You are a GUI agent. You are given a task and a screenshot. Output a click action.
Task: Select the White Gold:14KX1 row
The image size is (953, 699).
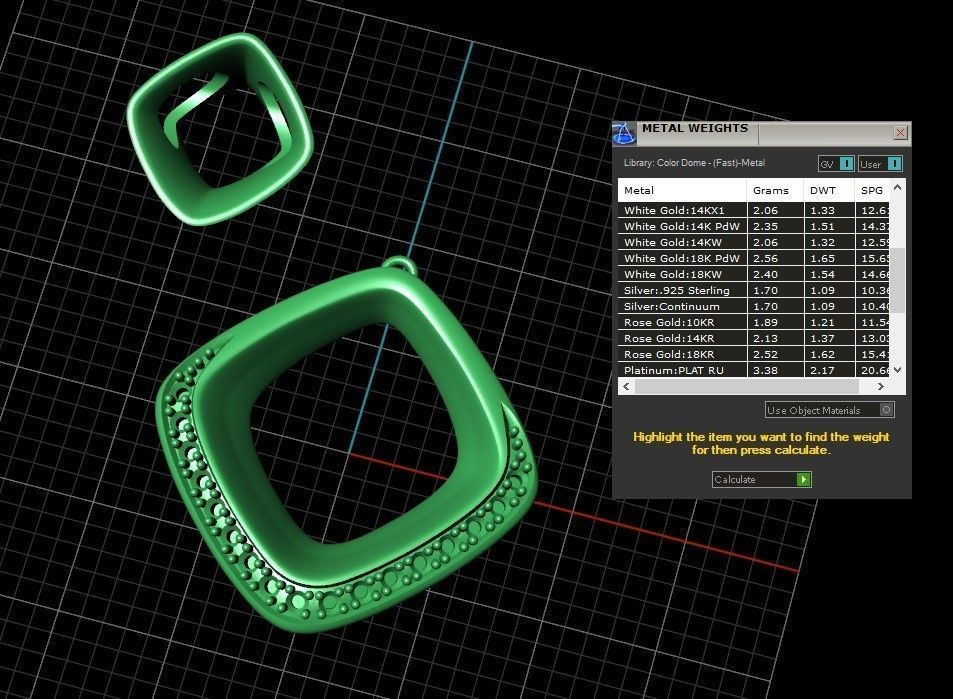(754, 210)
